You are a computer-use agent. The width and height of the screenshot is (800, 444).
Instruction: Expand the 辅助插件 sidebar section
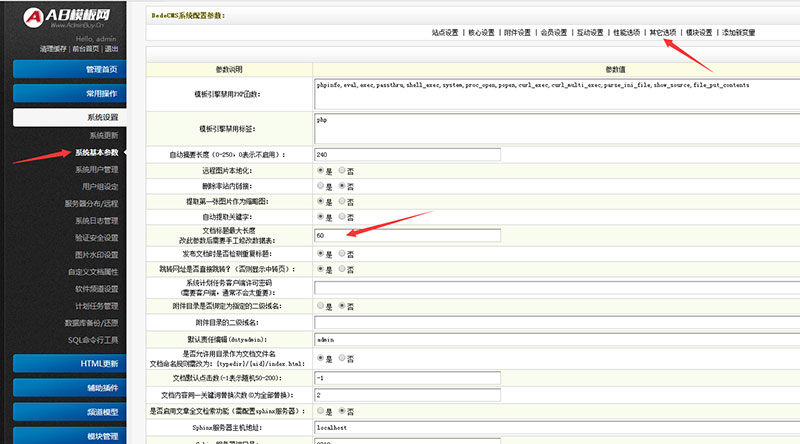[69, 388]
